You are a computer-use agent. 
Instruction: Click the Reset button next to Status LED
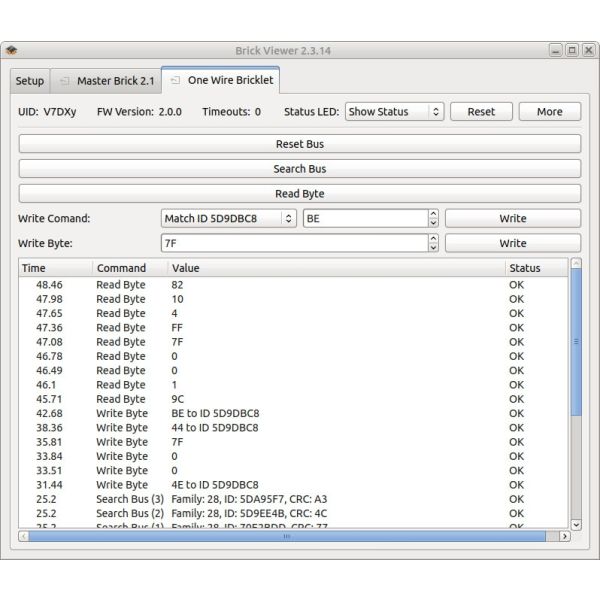click(481, 112)
